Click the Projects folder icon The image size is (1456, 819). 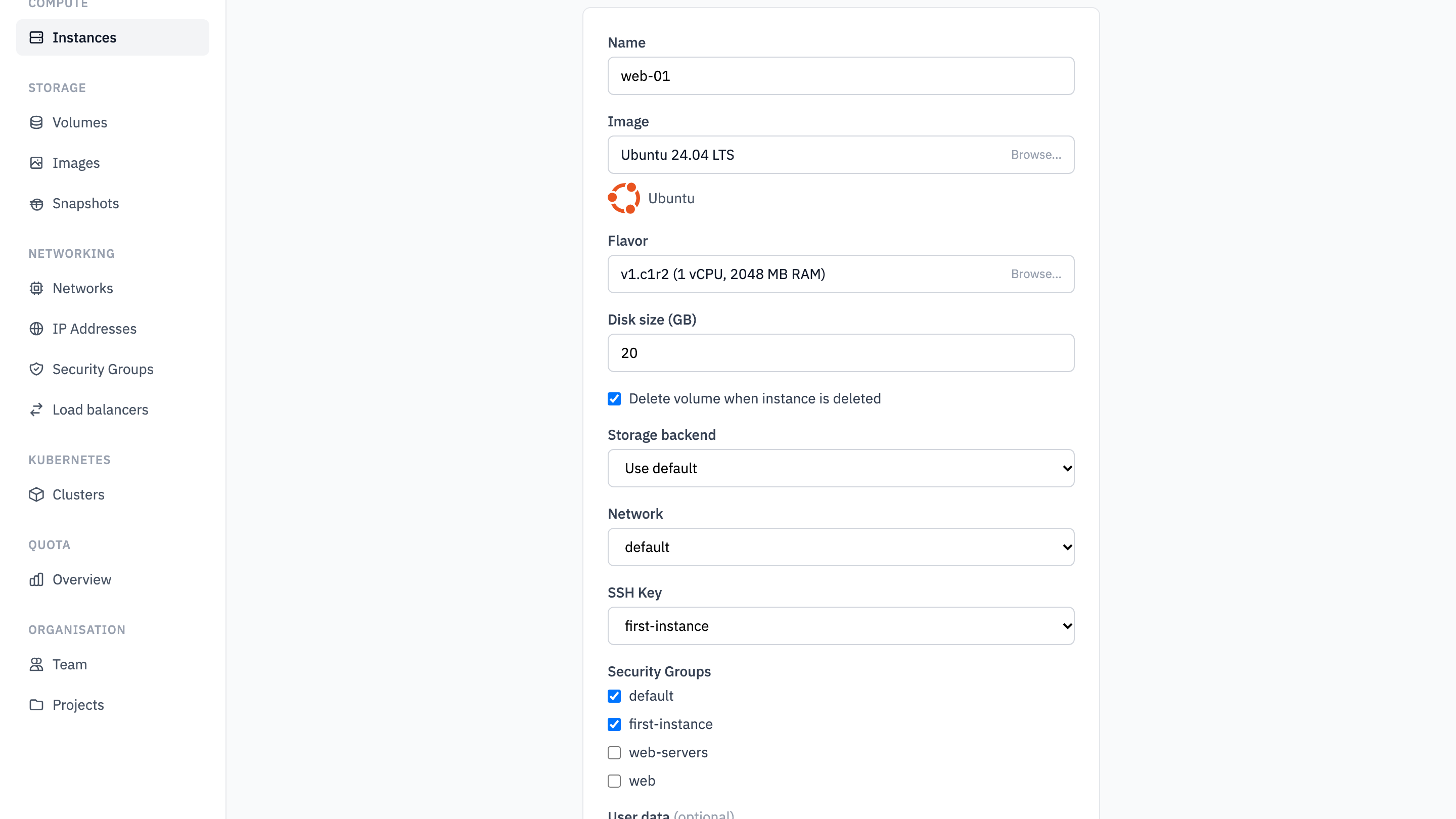tap(36, 705)
